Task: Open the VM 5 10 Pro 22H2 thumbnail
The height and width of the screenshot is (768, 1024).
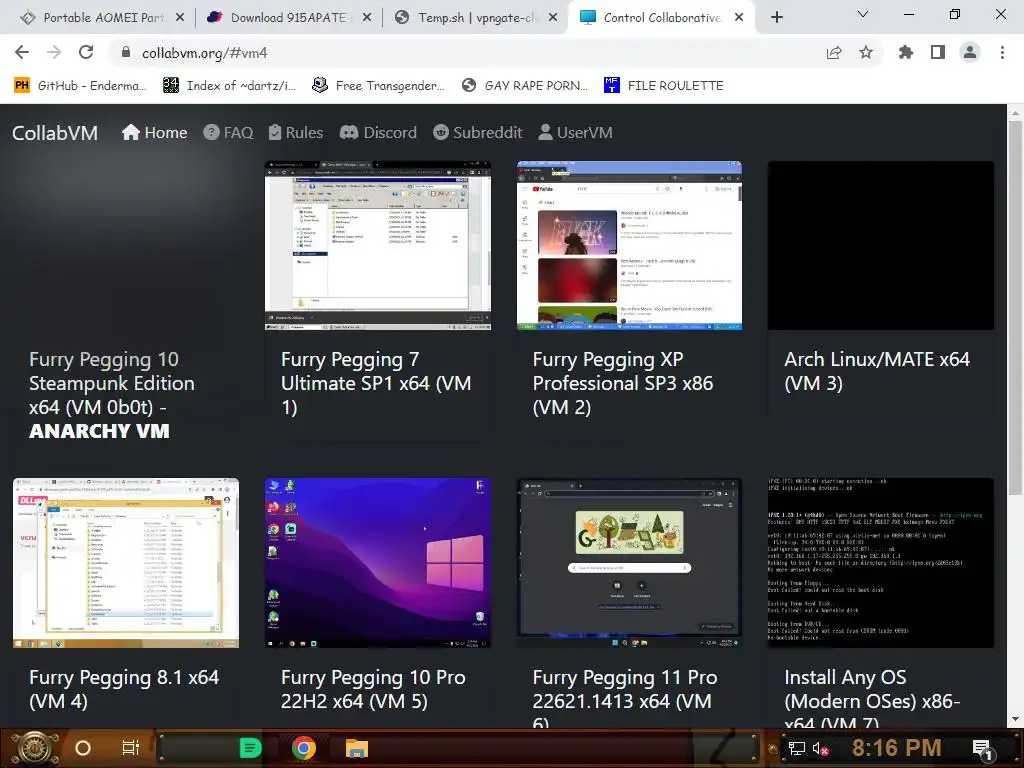Action: (x=377, y=563)
